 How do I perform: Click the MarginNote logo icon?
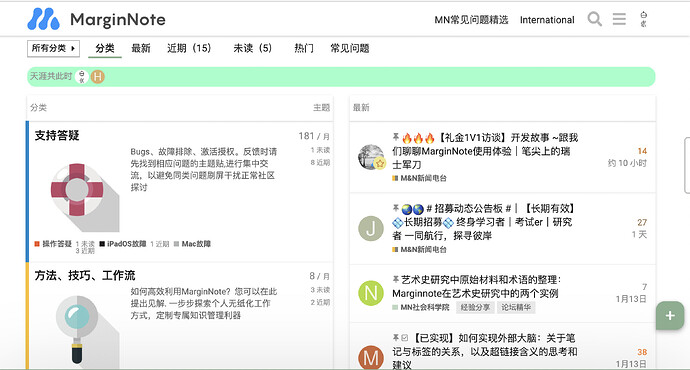coord(43,19)
